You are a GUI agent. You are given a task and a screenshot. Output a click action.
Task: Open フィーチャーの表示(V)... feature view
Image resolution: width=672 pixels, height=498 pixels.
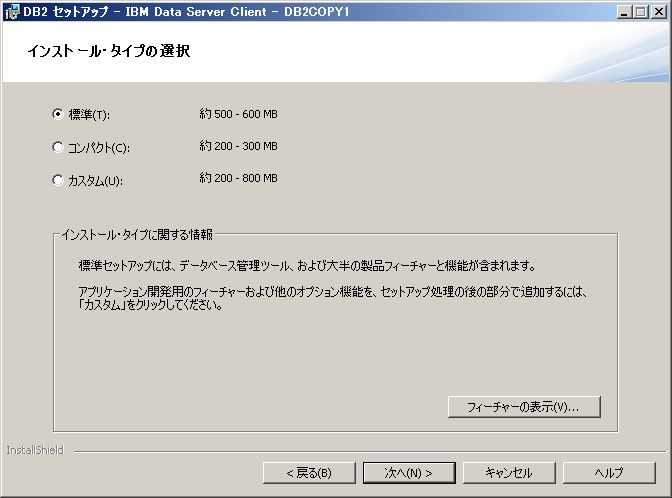pyautogui.click(x=524, y=406)
